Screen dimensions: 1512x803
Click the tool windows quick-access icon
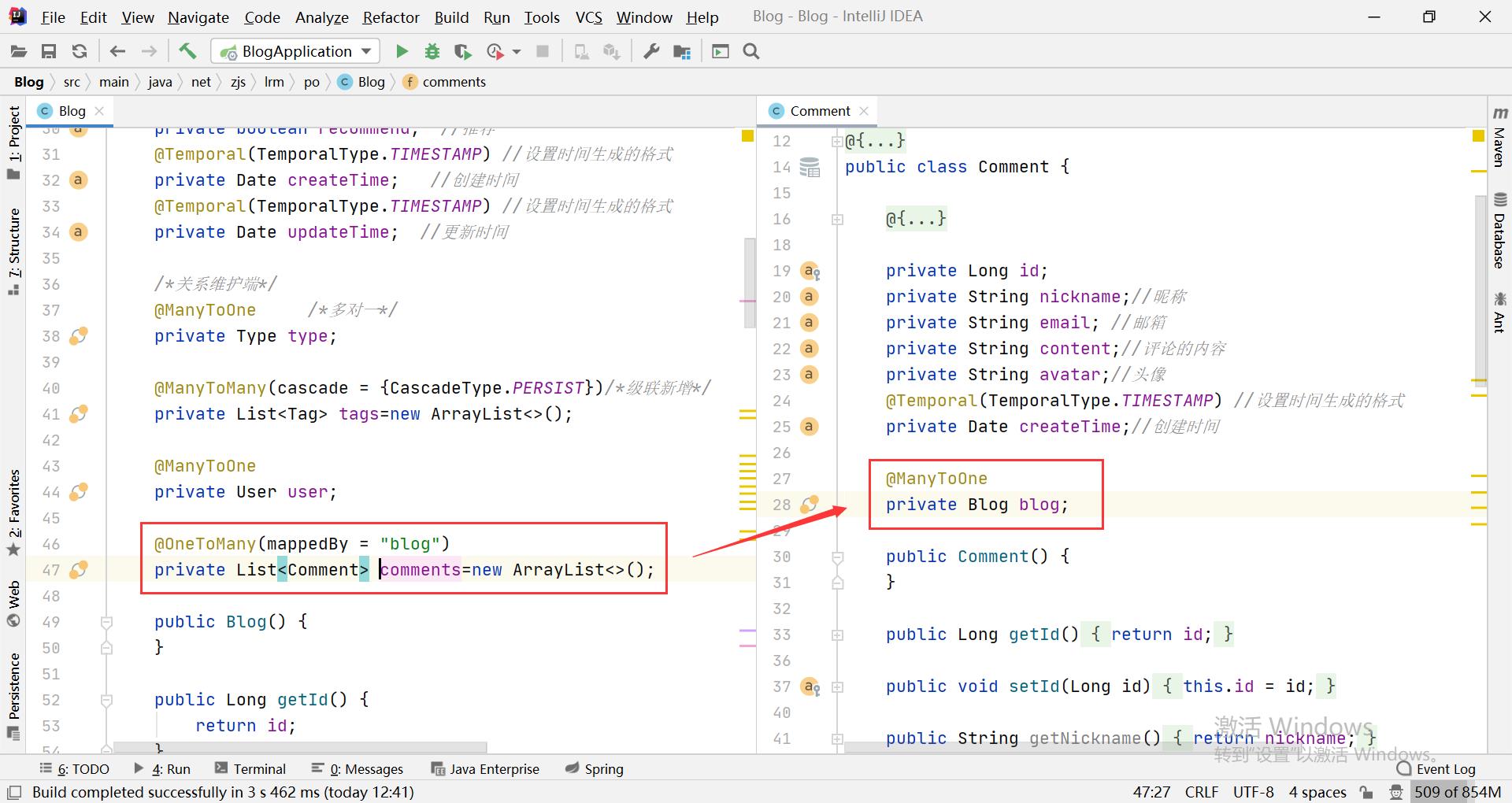point(14,792)
